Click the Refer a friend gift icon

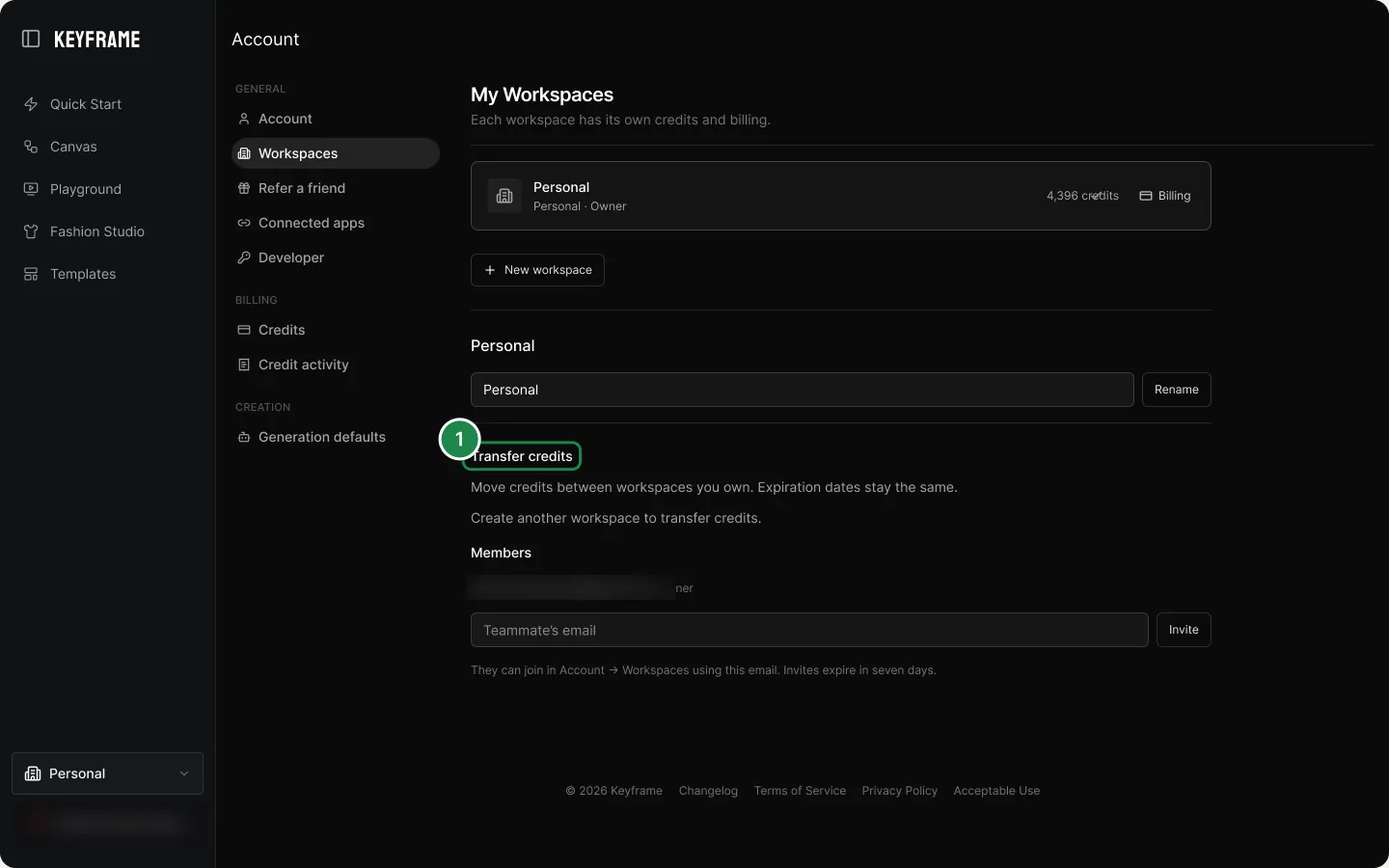(x=244, y=188)
